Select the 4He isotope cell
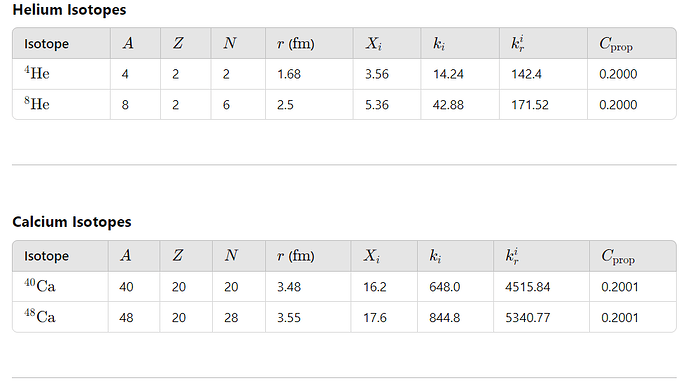The width and height of the screenshot is (690, 382). [x=61, y=74]
